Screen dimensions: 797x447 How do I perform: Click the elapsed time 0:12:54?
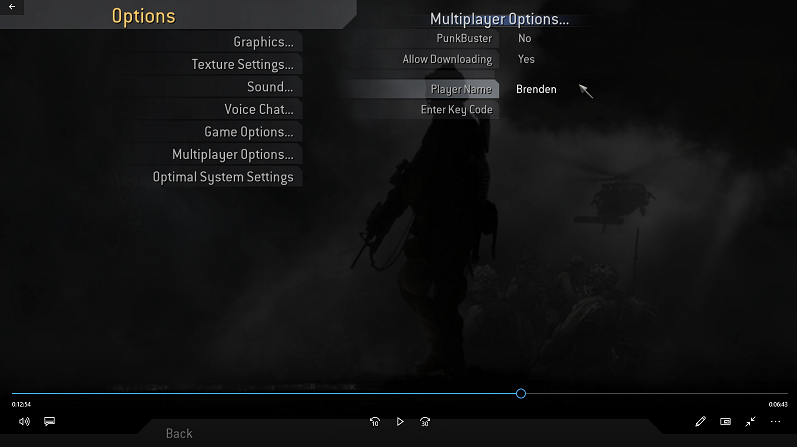[21, 404]
